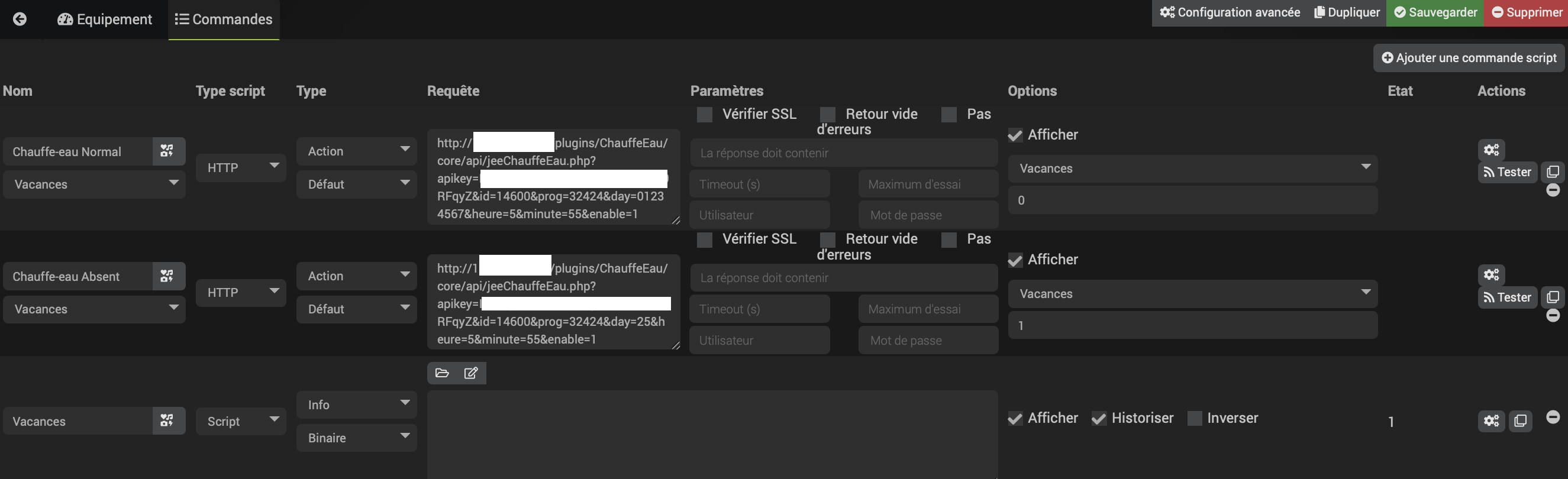
Task: Toggle Historiser on Vacances command
Action: coord(1099,419)
